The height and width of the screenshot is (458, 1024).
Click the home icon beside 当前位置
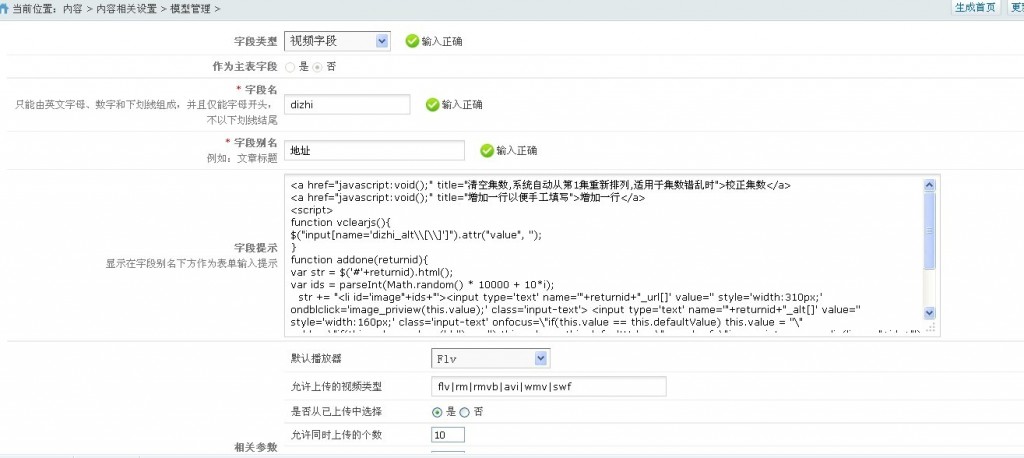click(x=5, y=8)
